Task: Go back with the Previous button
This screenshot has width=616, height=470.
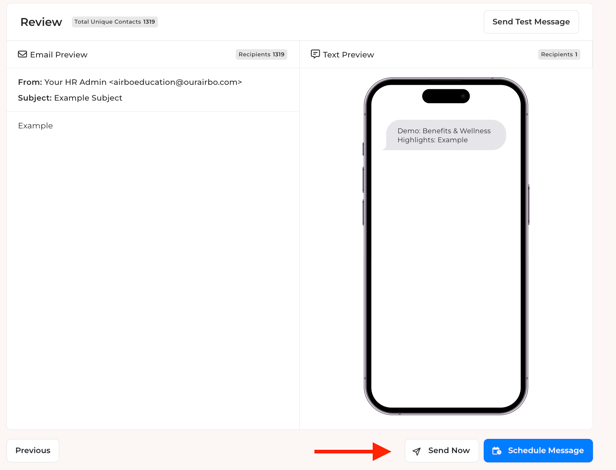Action: (x=33, y=450)
